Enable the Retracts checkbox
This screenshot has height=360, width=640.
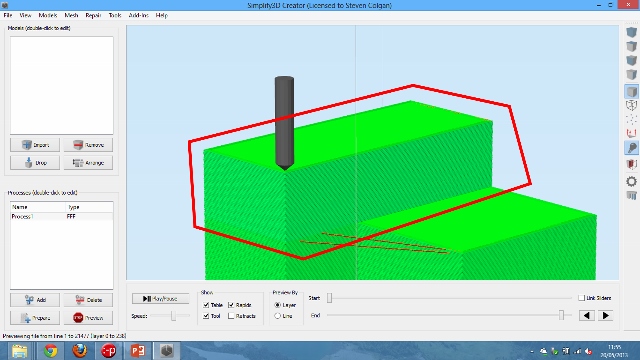pyautogui.click(x=231, y=316)
